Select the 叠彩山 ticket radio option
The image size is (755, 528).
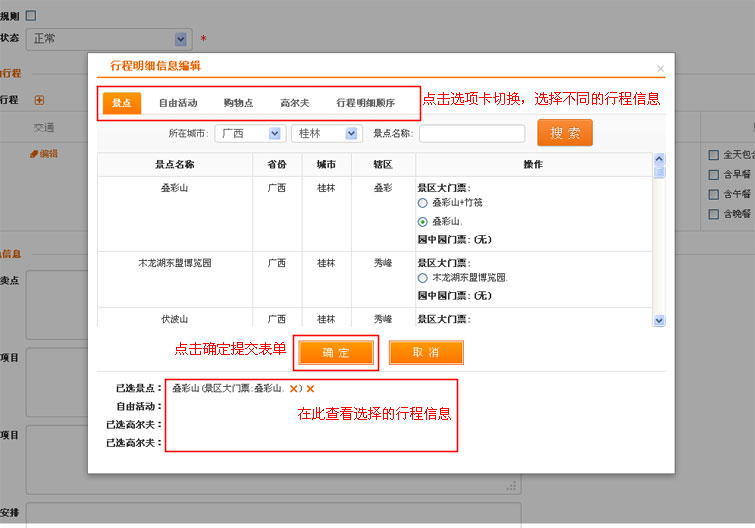coord(423,221)
